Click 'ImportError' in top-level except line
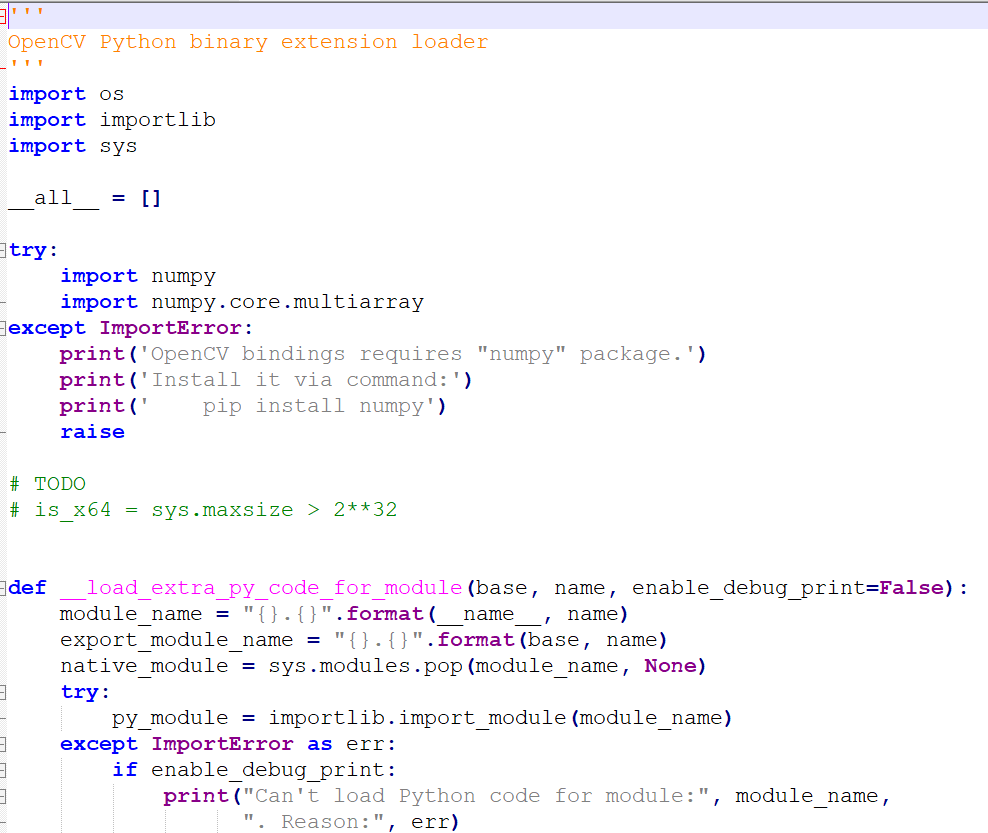The height and width of the screenshot is (833, 988). 170,328
